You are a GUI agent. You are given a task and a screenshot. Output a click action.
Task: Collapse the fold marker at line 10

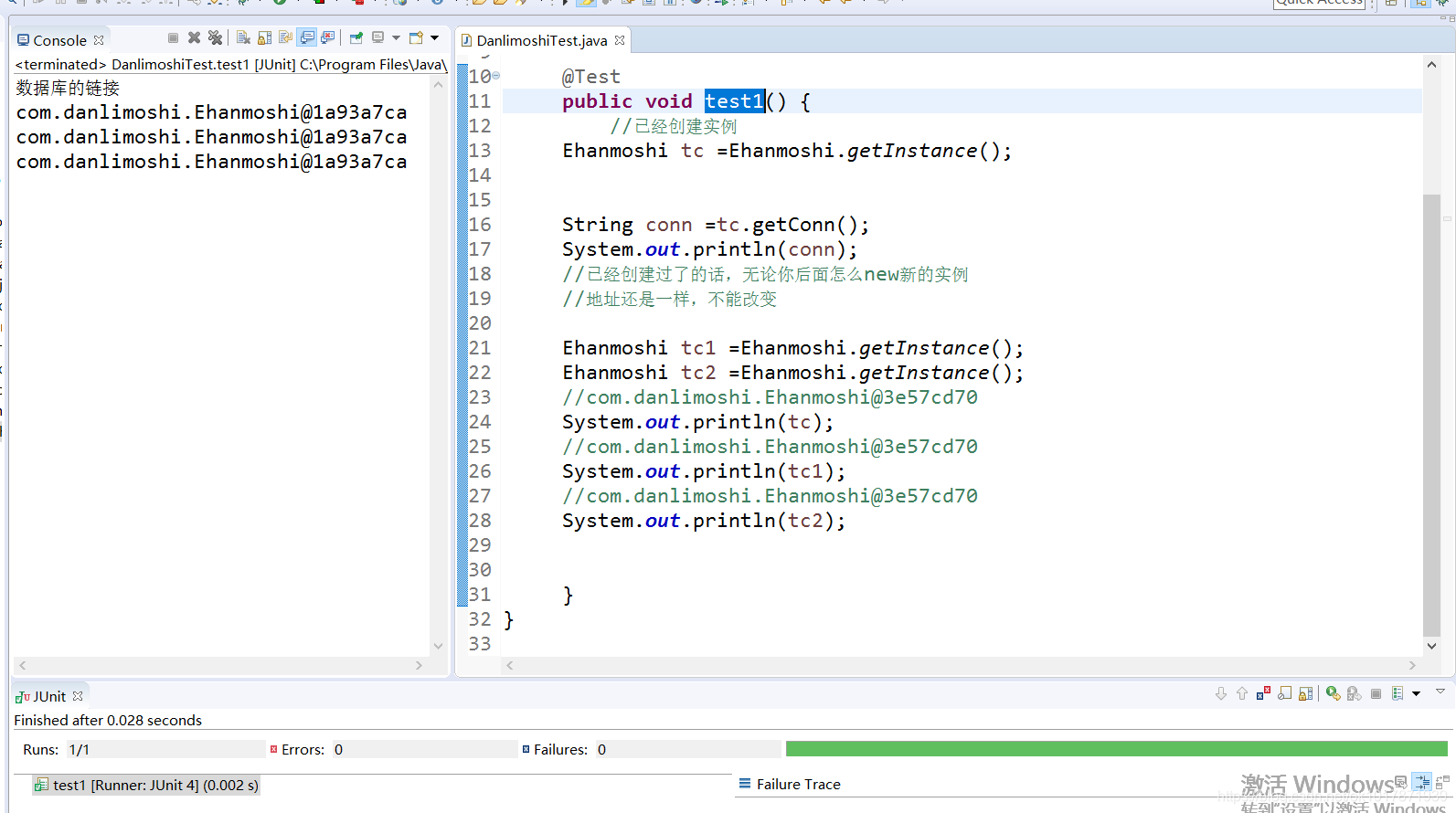(496, 76)
